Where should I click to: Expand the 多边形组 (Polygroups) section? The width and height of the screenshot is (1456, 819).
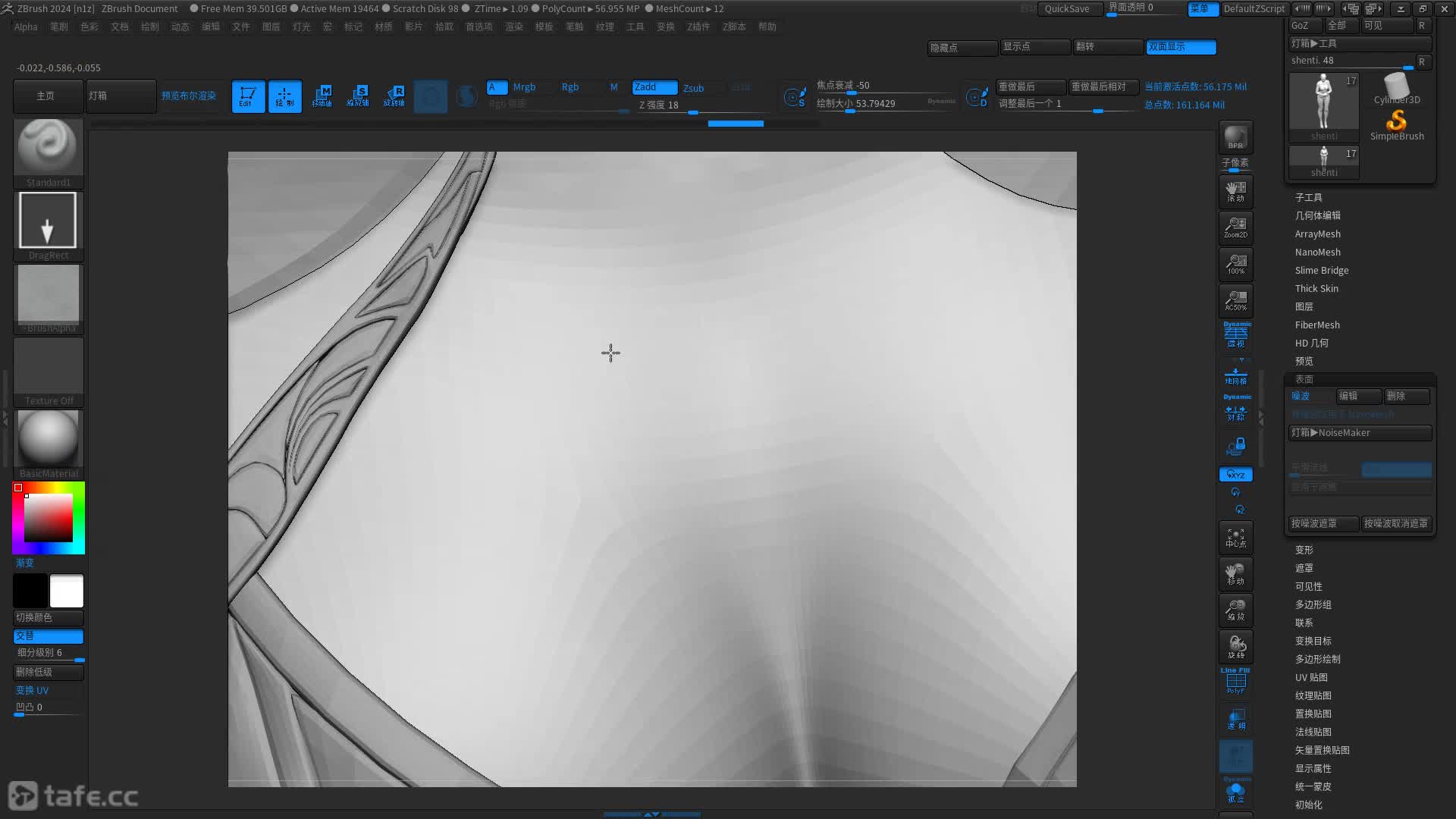pos(1313,604)
